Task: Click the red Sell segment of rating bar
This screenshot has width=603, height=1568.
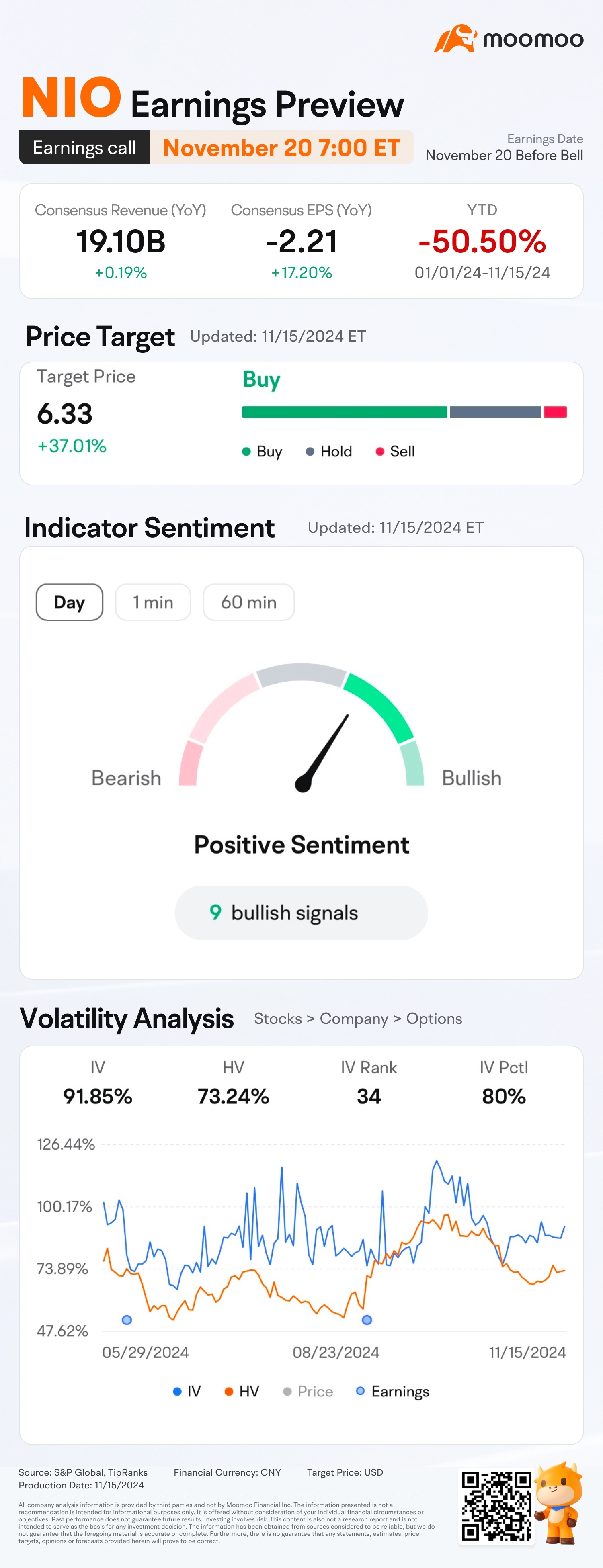Action: coord(556,412)
